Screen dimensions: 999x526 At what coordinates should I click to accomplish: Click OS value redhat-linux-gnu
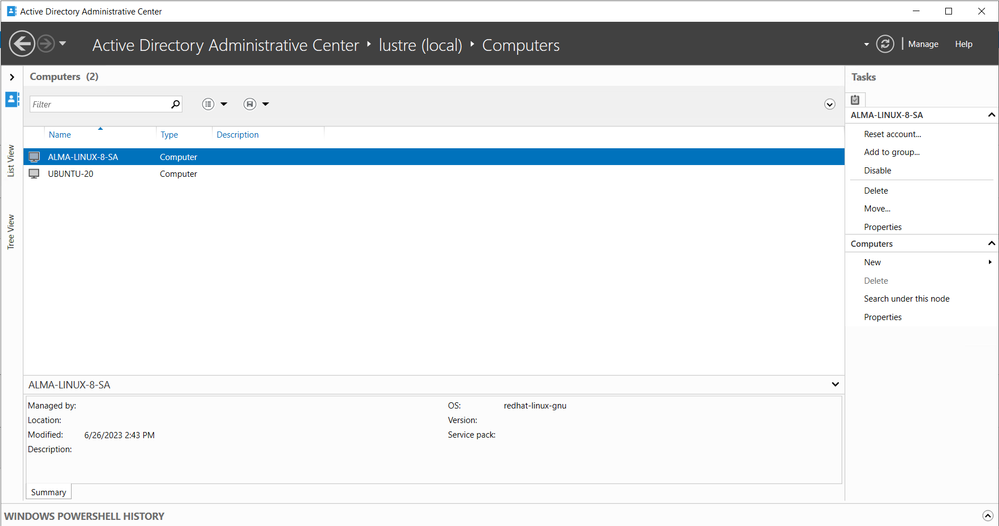pyautogui.click(x=535, y=406)
